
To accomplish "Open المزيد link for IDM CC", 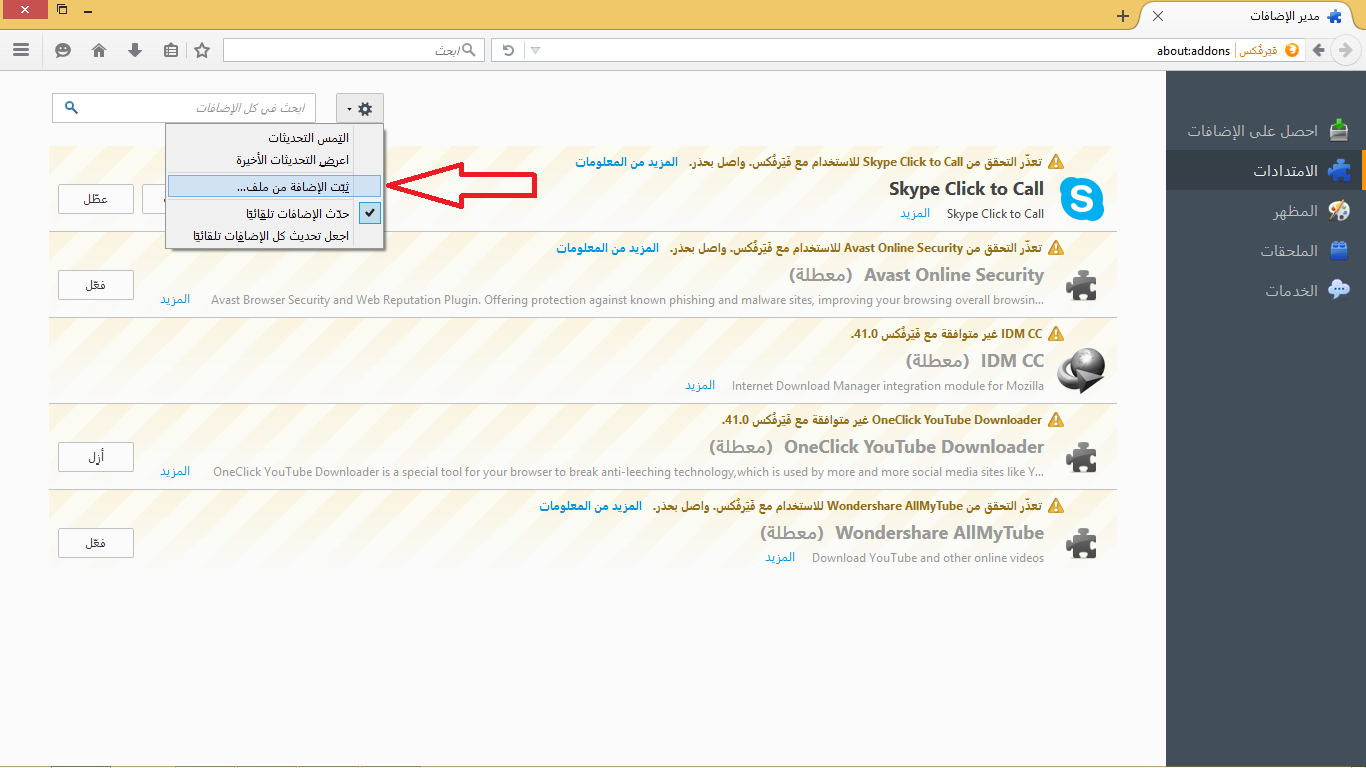I will (700, 385).
